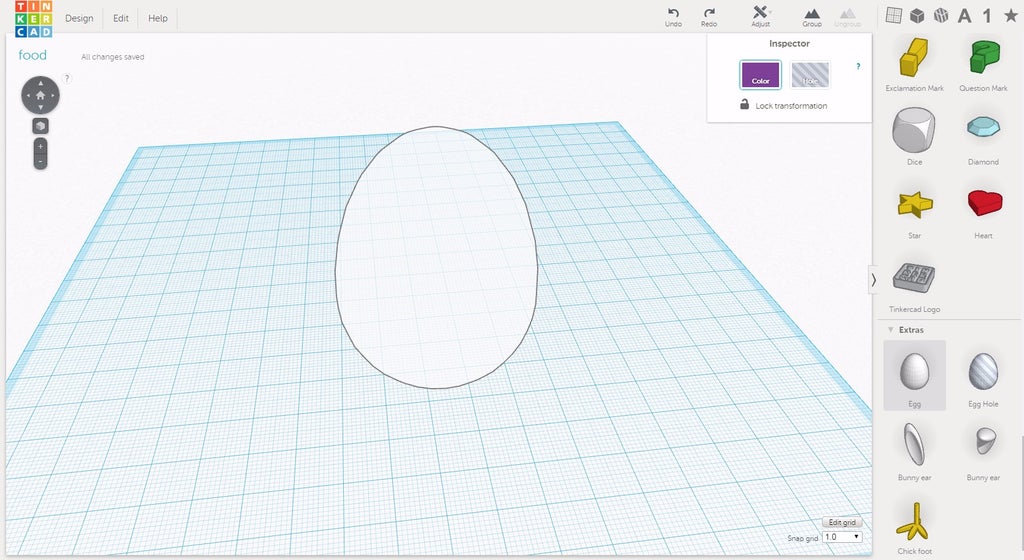Open the Edit menu
Viewport: 1024px width, 560px height.
tap(121, 18)
